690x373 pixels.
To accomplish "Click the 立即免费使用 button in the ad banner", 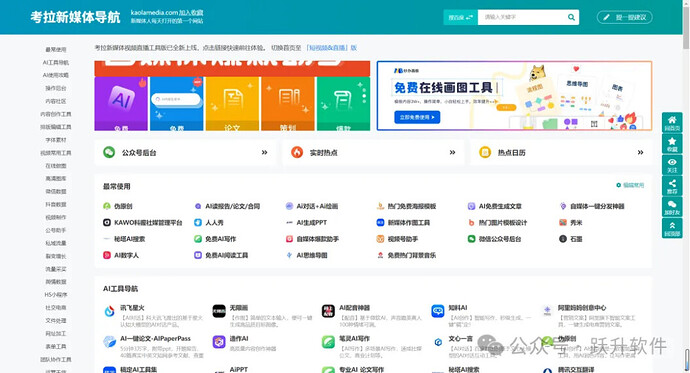I will [417, 117].
